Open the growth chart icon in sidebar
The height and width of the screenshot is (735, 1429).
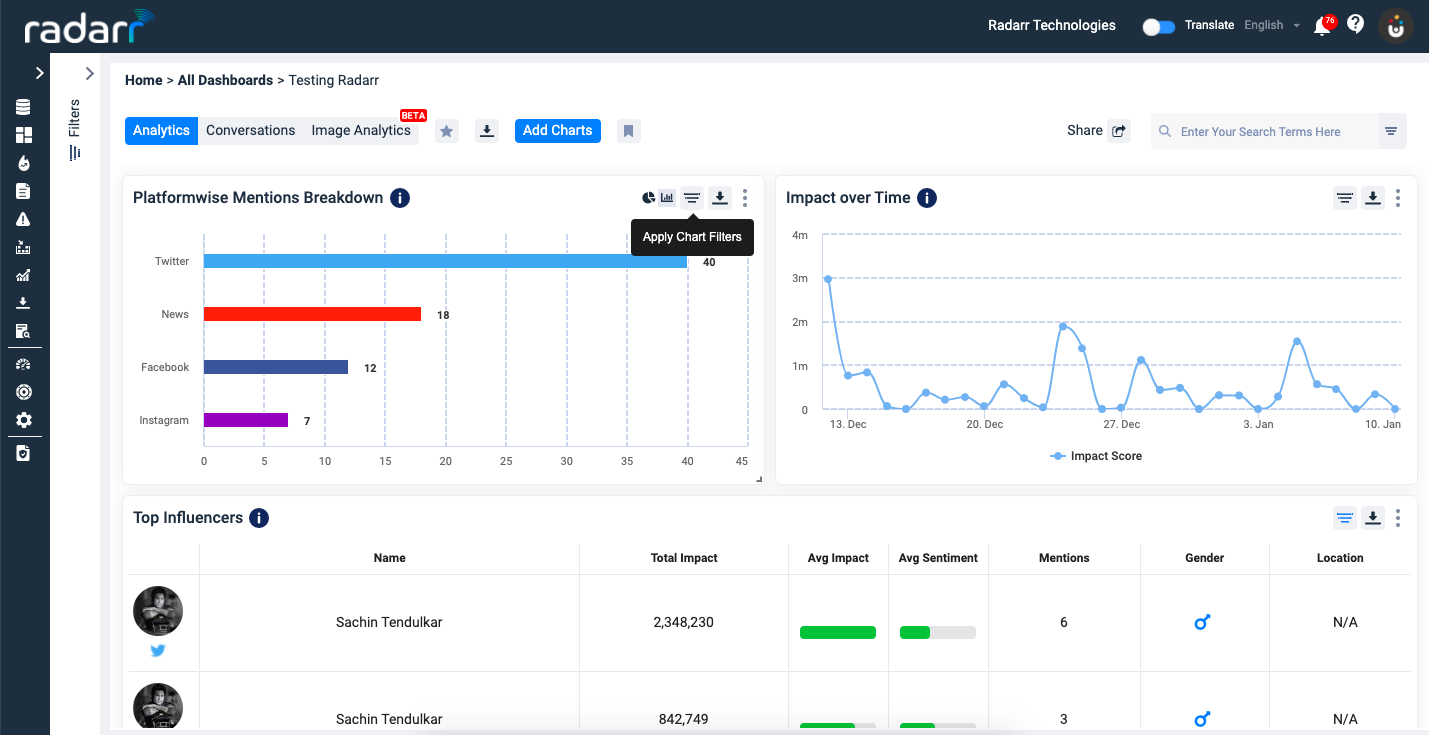(x=23, y=275)
